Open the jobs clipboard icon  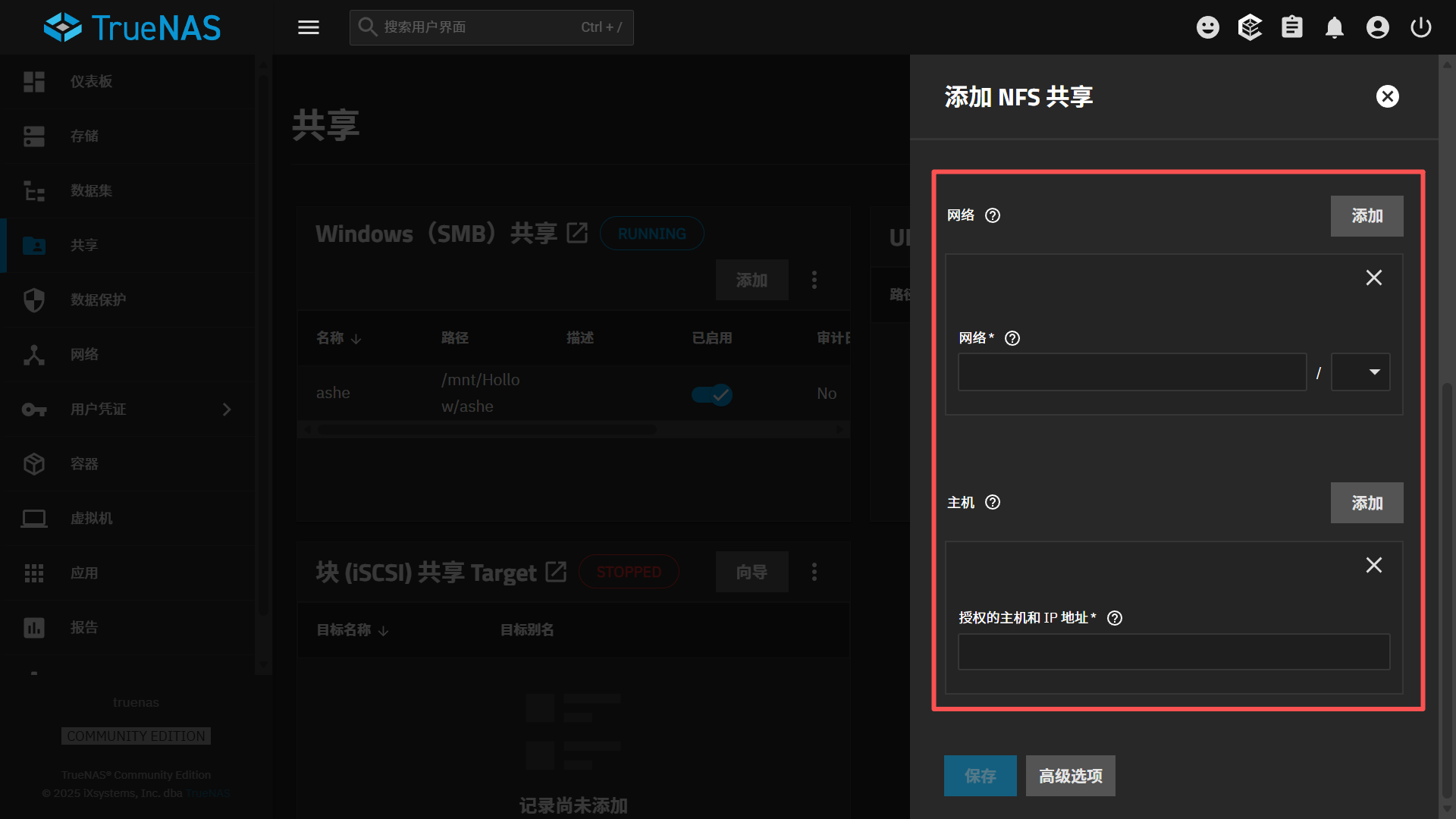1291,28
